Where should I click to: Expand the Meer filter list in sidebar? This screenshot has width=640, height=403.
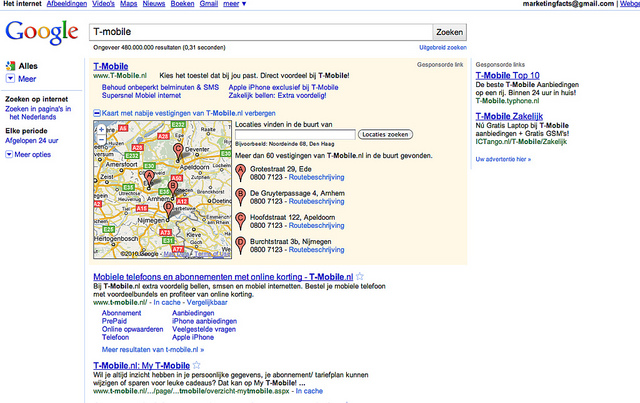pos(21,79)
